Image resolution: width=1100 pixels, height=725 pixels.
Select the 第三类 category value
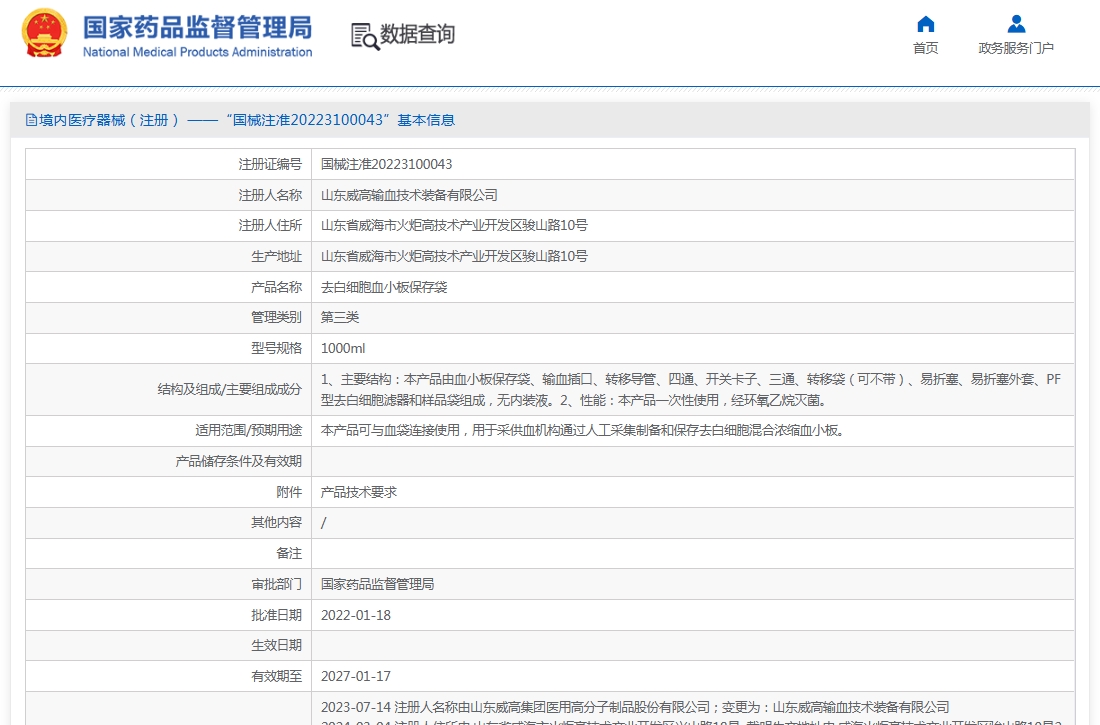point(340,317)
